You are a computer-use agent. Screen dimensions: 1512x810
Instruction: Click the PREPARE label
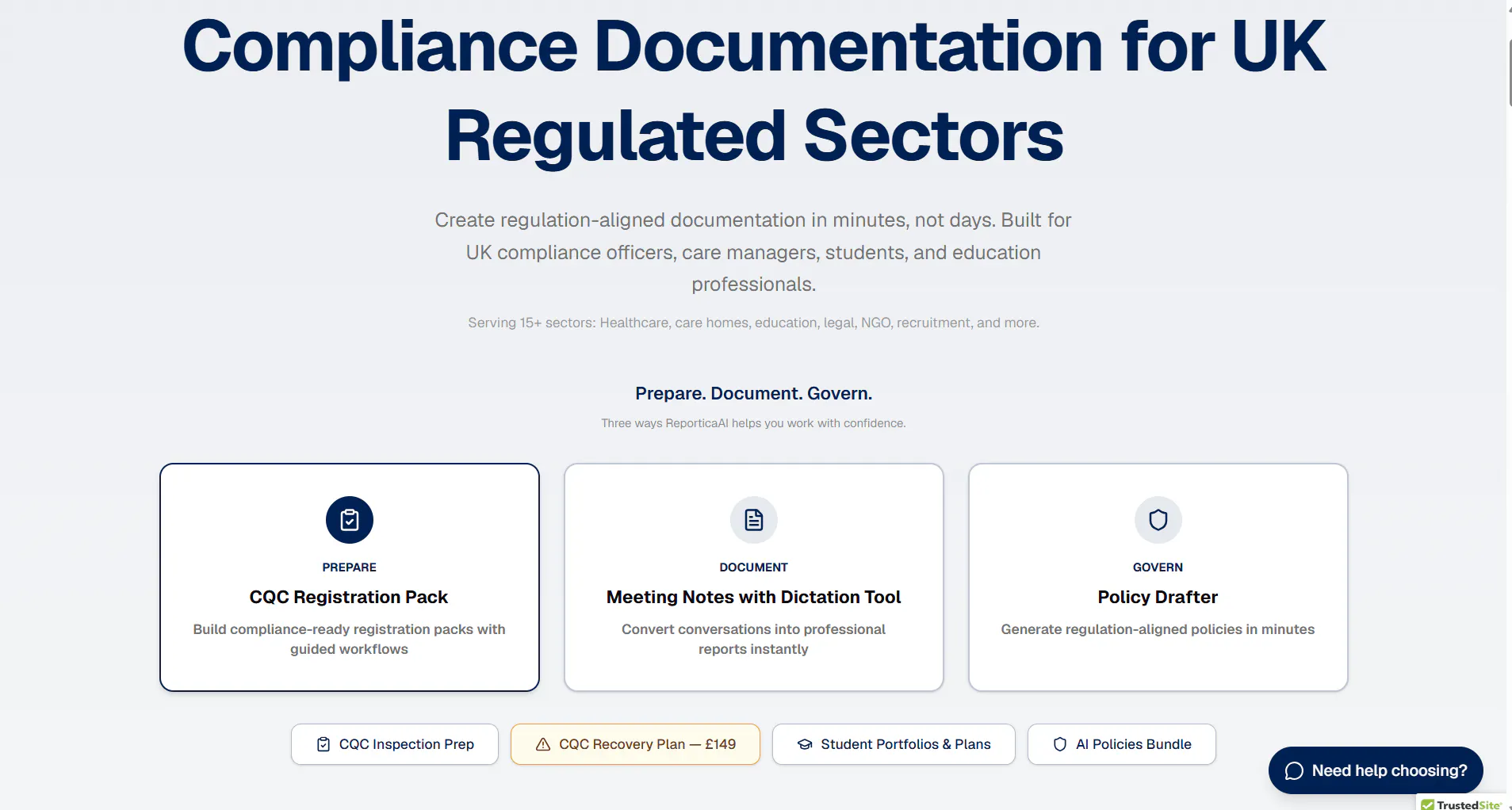[350, 567]
